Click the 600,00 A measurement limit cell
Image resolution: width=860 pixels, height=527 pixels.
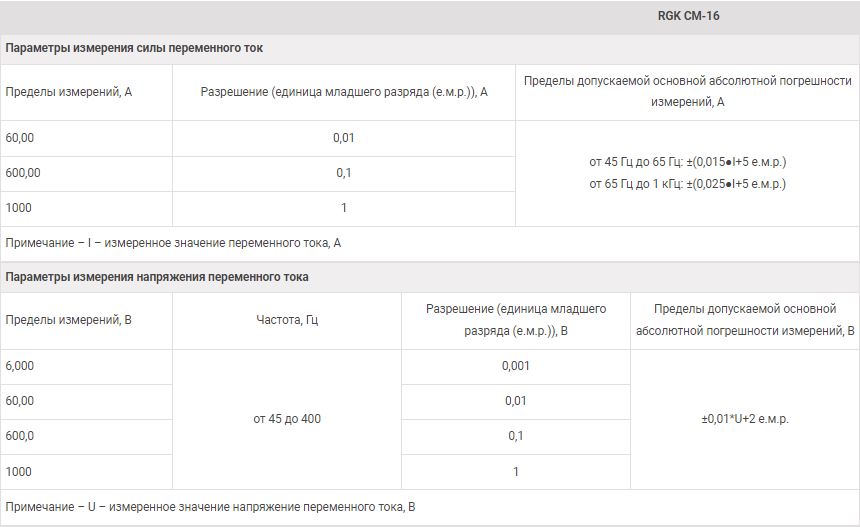pos(86,173)
